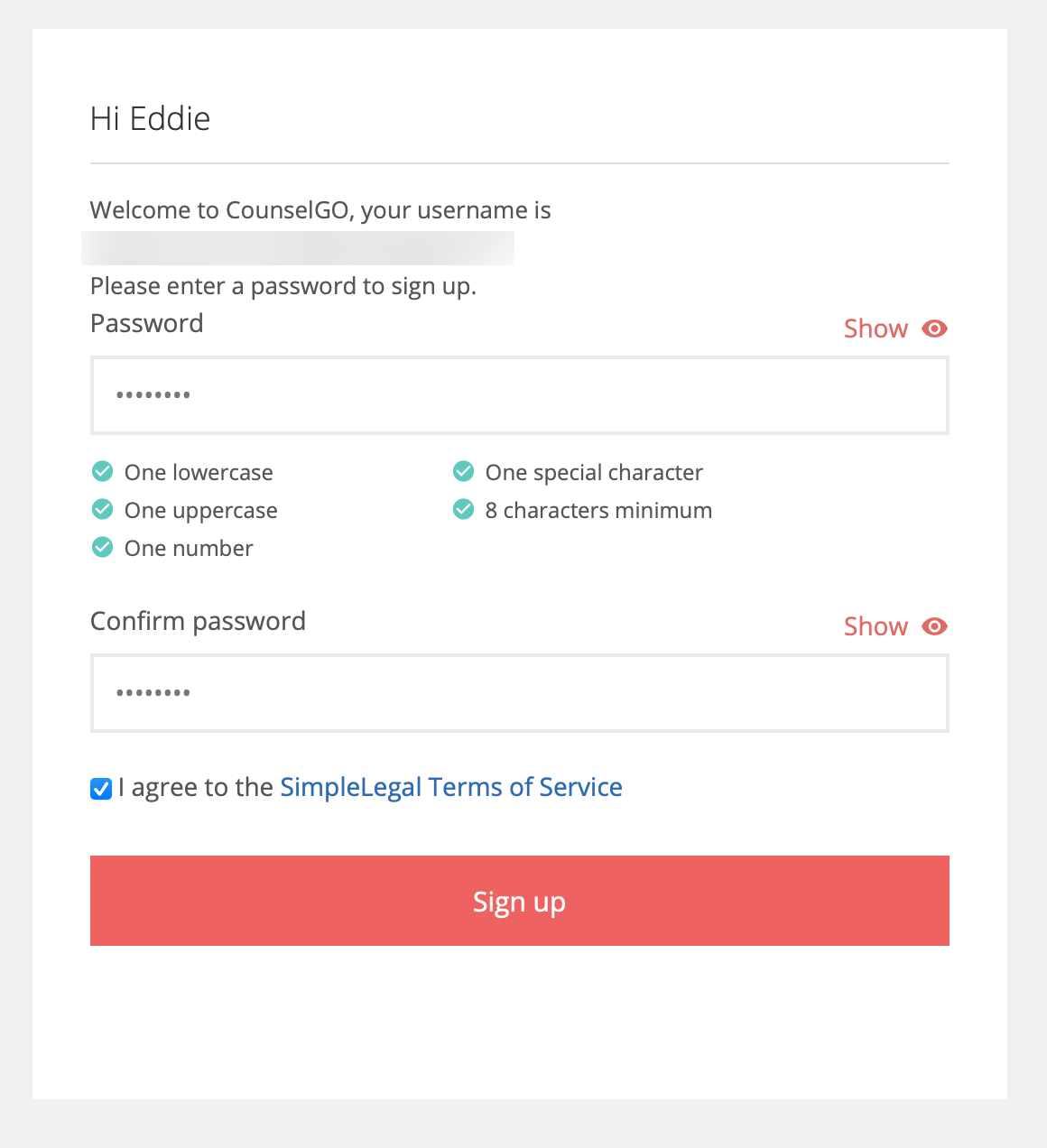Image resolution: width=1047 pixels, height=1148 pixels.
Task: Click the One lowercase requirement text
Action: [199, 471]
